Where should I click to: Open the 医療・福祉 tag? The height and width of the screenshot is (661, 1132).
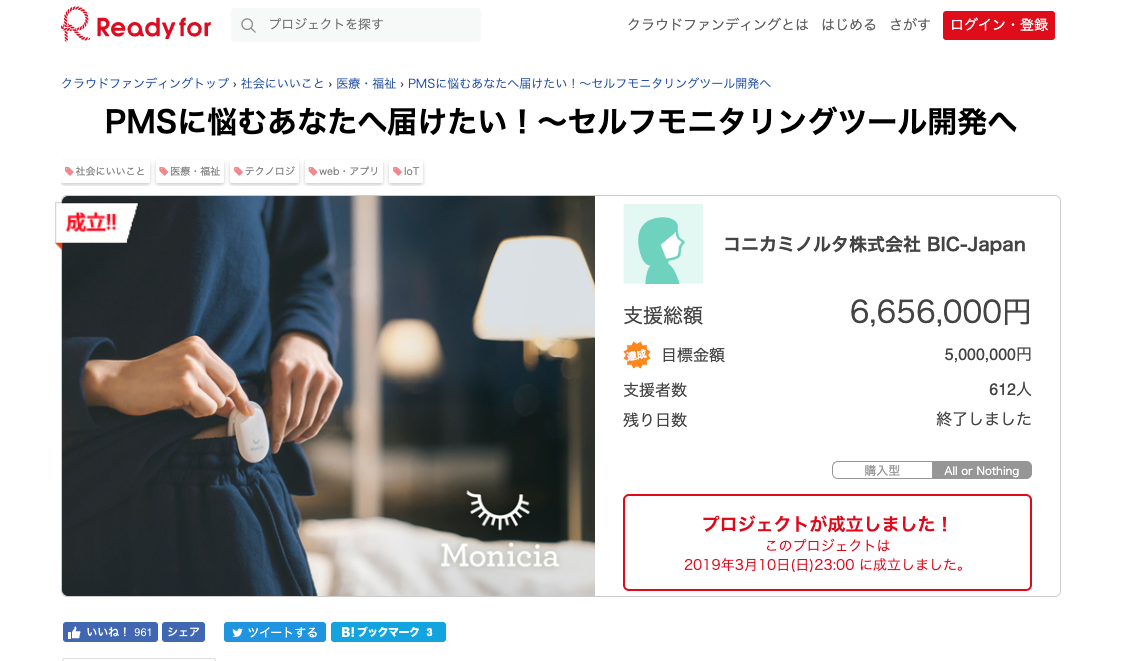190,171
